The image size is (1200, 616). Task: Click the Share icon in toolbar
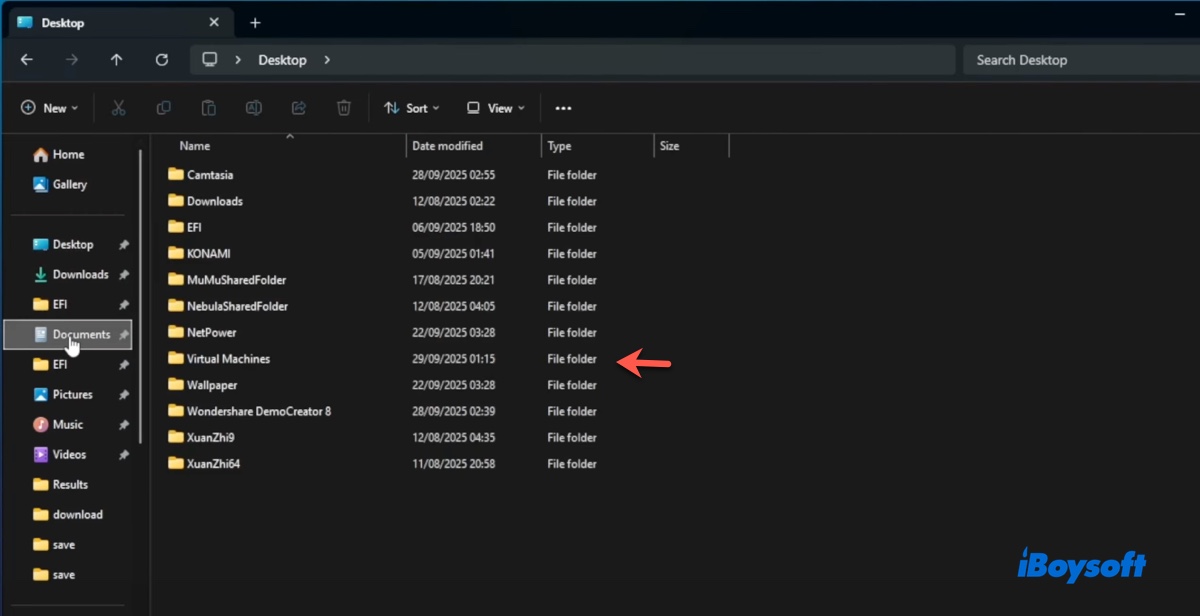pyautogui.click(x=298, y=108)
